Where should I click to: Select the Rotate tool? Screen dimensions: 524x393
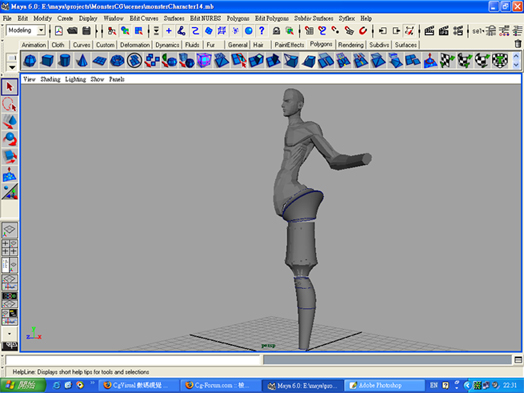point(9,139)
